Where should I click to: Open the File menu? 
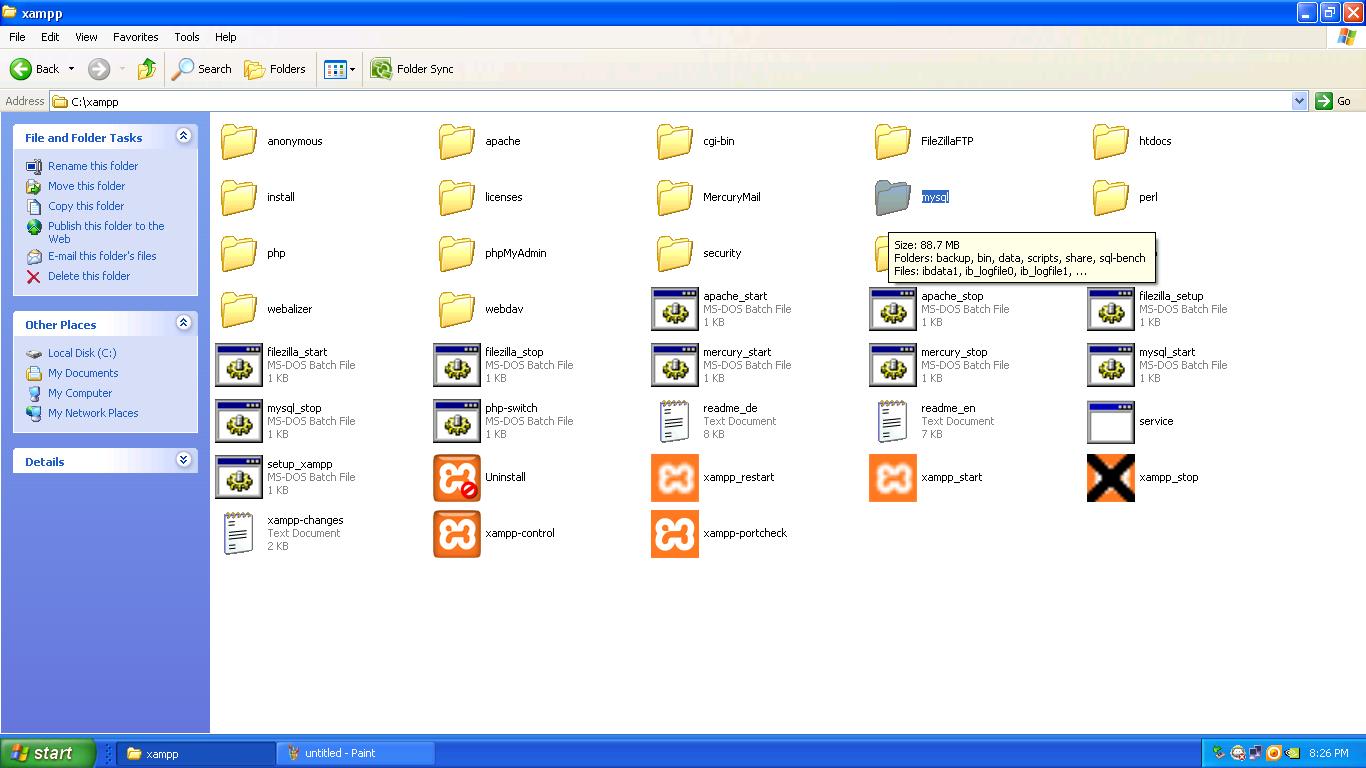17,37
